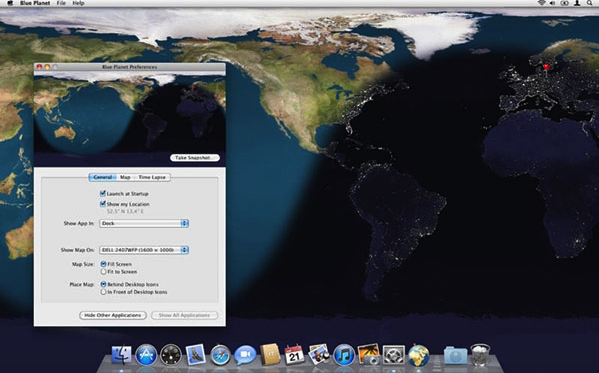Click the volume icon in menu bar
Viewport: 599px width, 373px height.
coord(552,3)
